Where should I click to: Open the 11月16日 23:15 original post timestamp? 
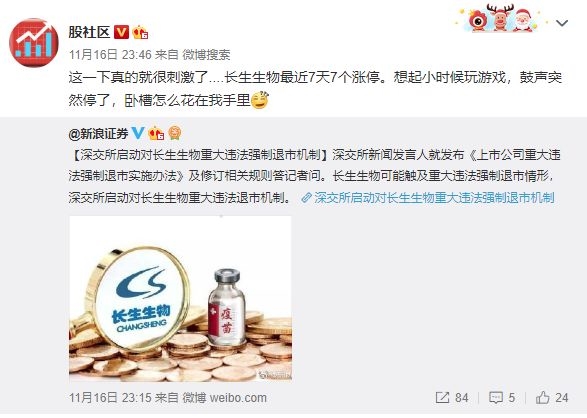pos(110,398)
